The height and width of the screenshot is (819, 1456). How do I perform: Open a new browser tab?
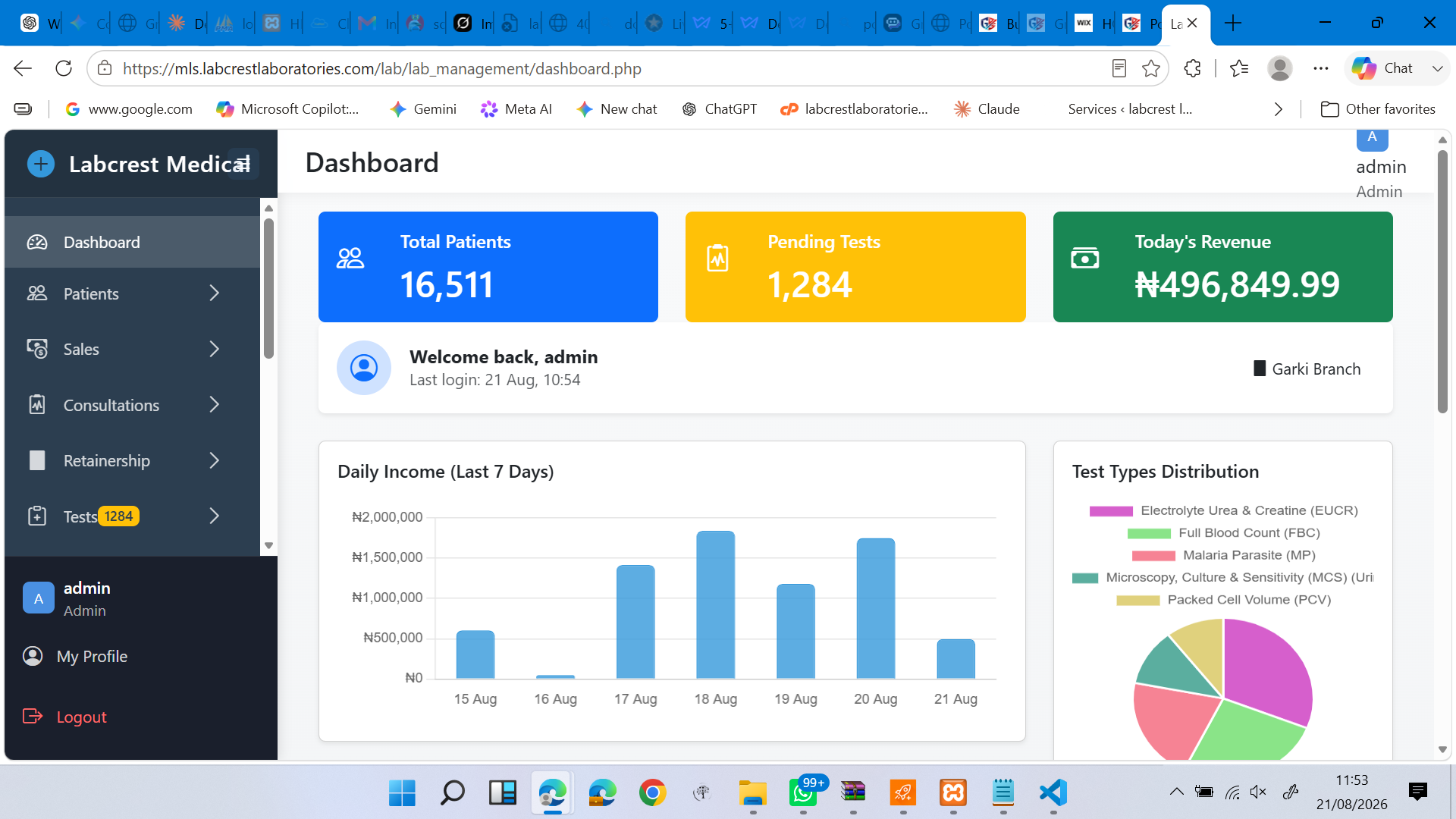point(1234,24)
